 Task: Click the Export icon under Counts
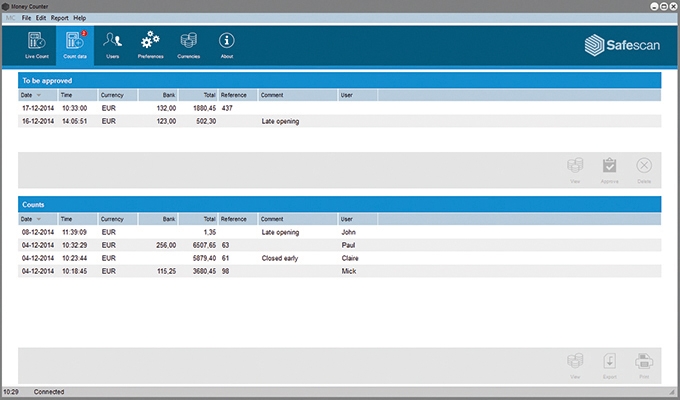point(608,364)
